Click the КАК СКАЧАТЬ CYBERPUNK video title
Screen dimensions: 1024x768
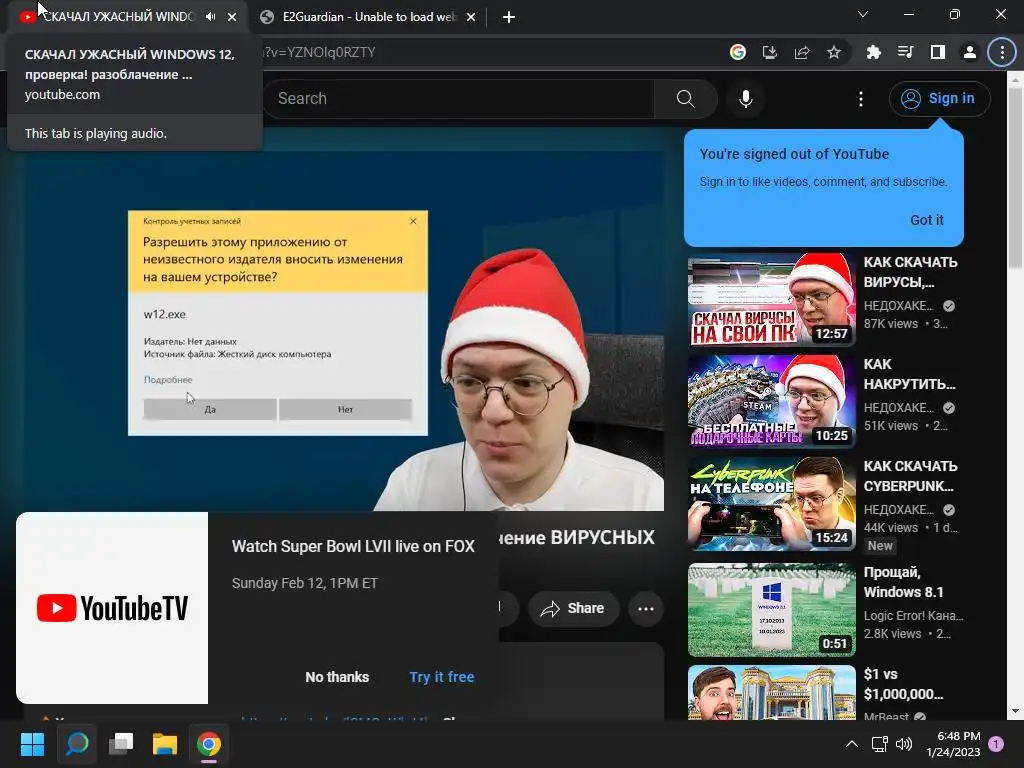coord(910,476)
